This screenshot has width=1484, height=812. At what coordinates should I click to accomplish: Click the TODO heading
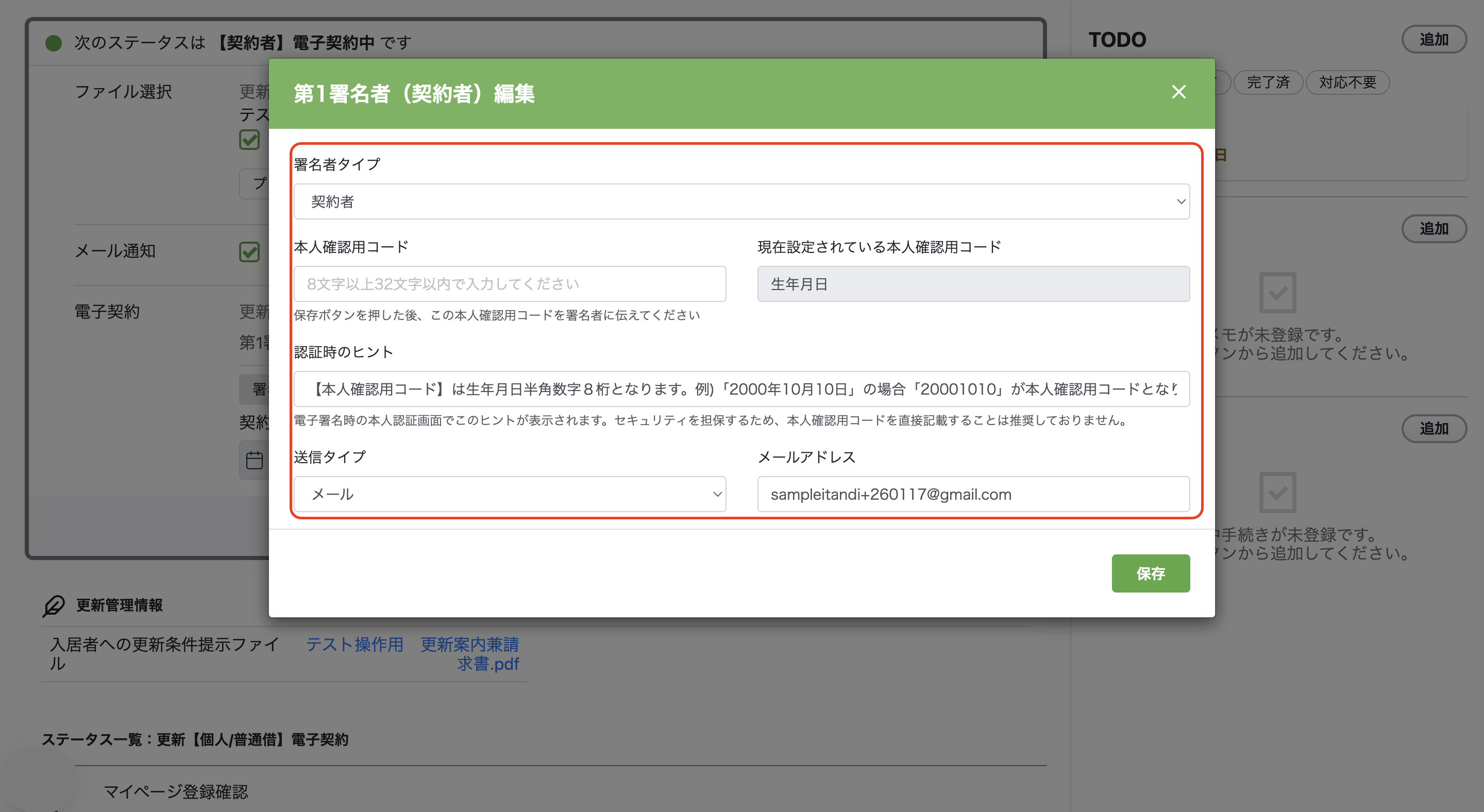(x=1117, y=40)
